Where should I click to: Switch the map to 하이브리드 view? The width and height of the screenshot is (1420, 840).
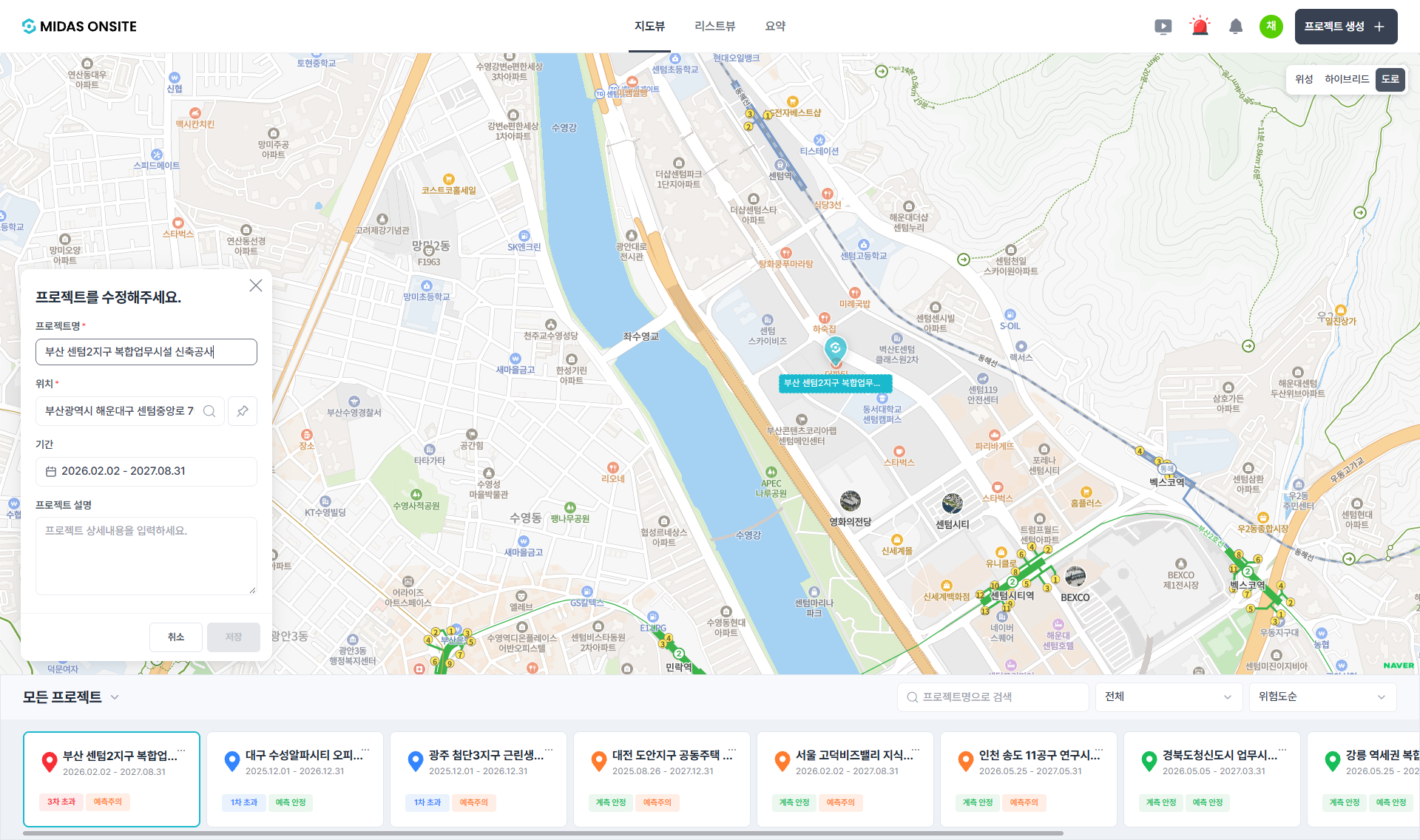(x=1346, y=79)
